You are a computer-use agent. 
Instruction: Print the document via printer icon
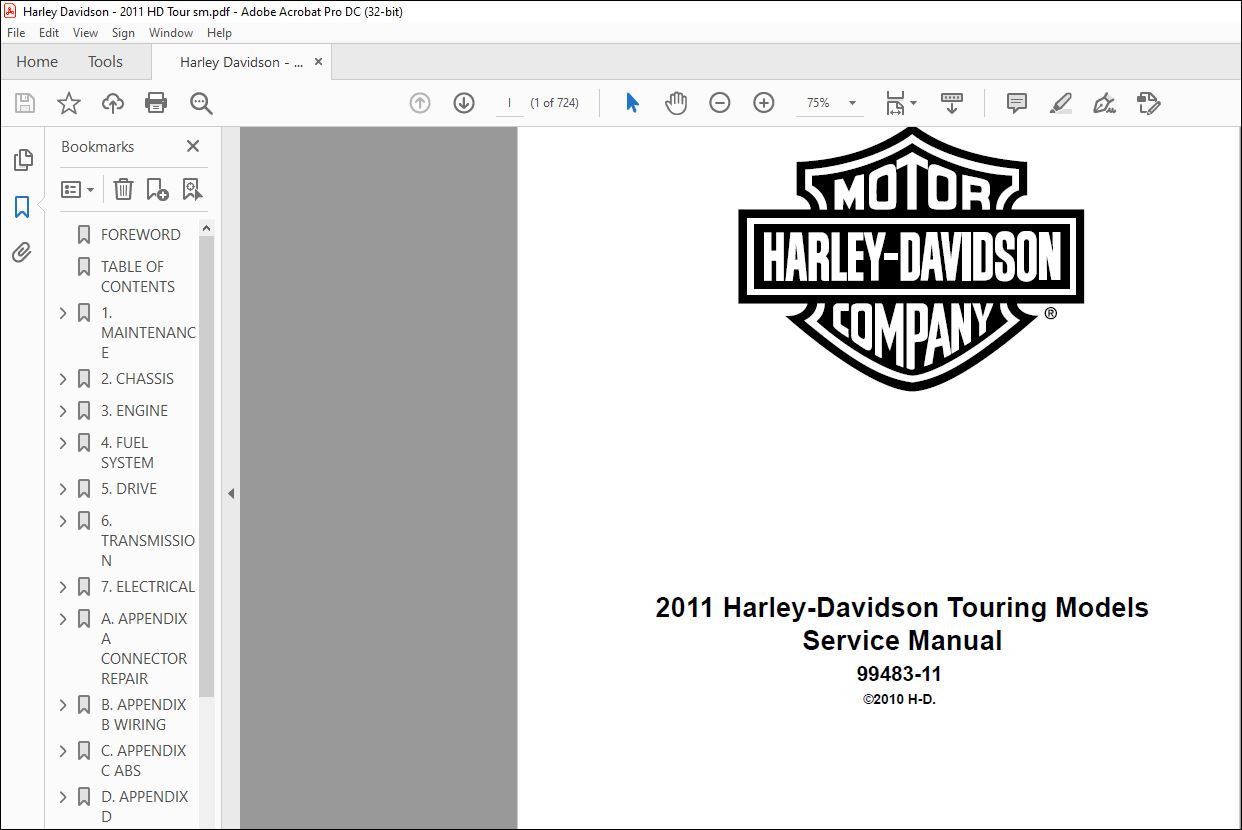pos(156,103)
